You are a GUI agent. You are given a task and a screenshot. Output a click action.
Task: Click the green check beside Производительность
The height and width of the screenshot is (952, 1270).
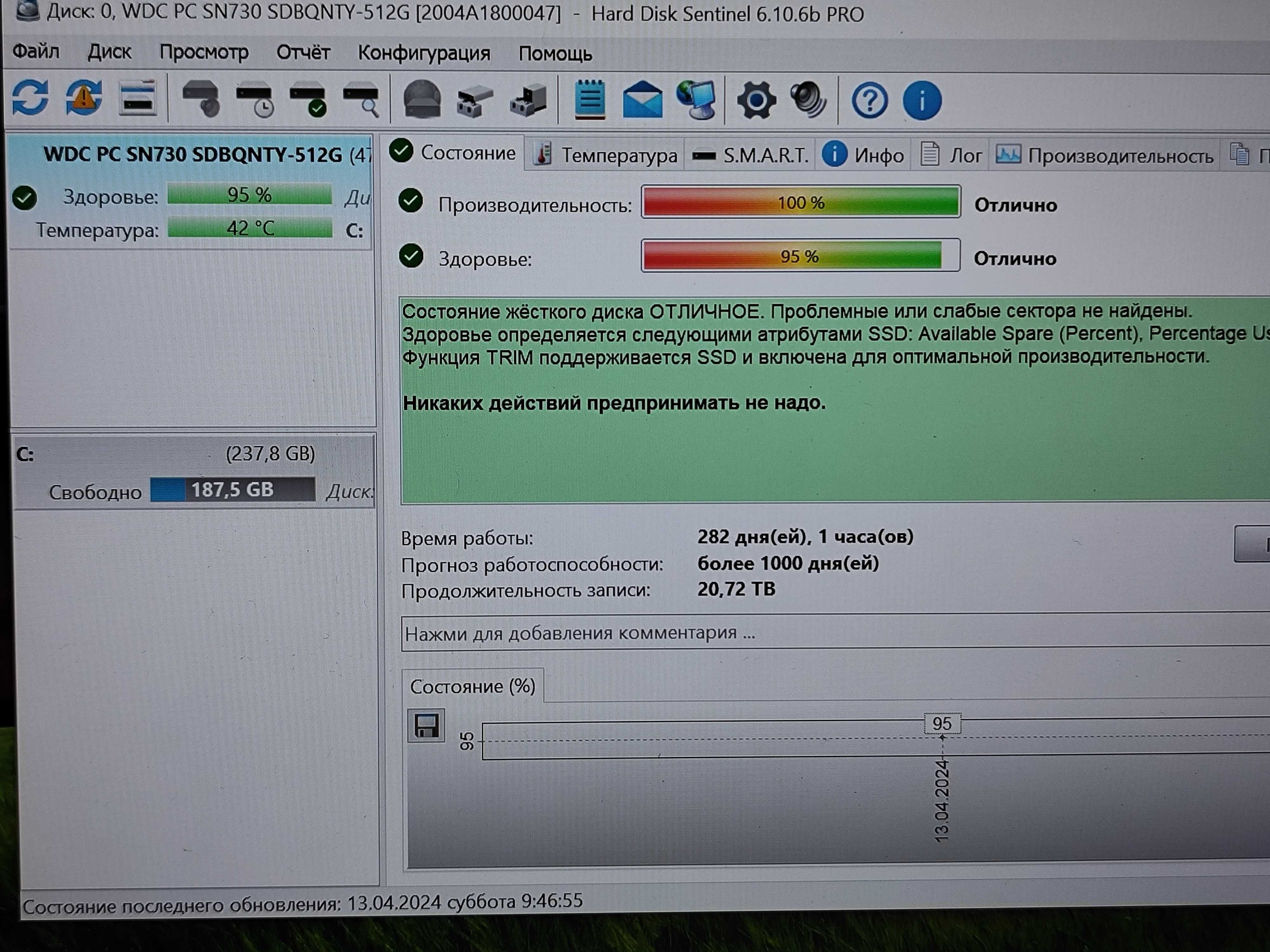click(x=411, y=201)
